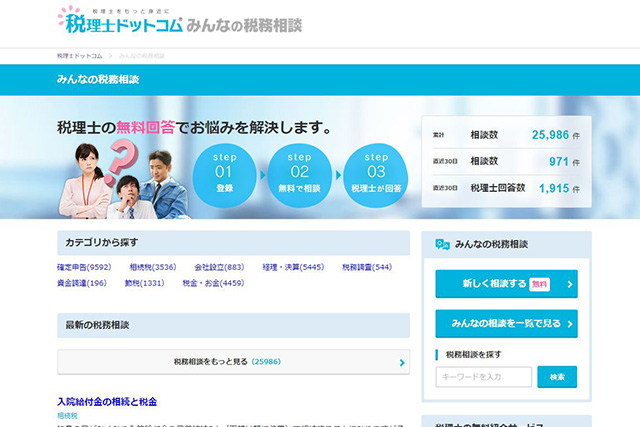Click the 税務相談を探す label
This screenshot has height=427, width=640.
pyautogui.click(x=473, y=354)
